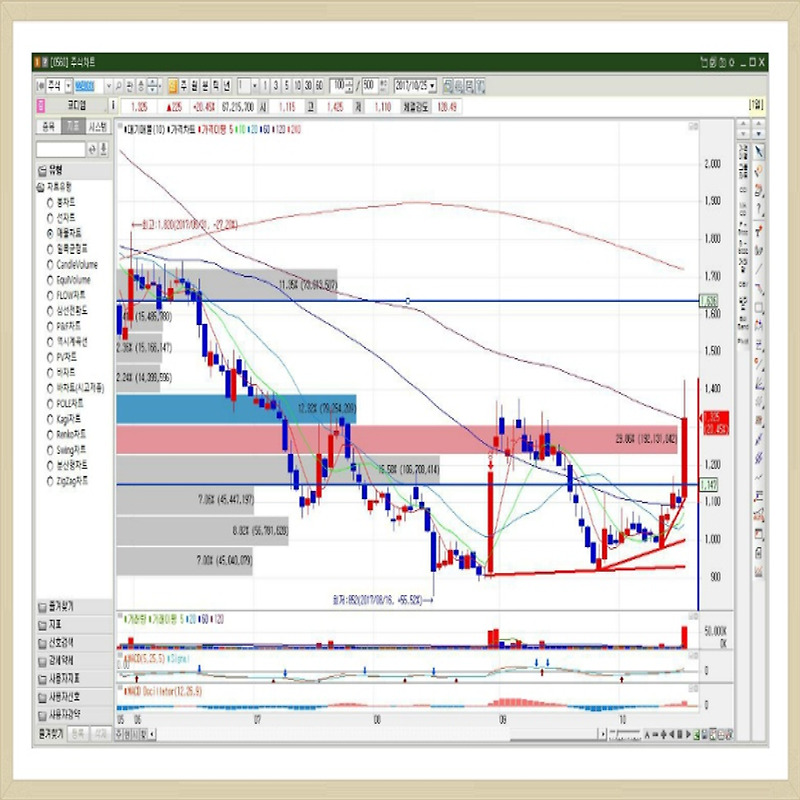The width and height of the screenshot is (800, 800).
Task: Select the 30 interval toolbar button
Action: [308, 86]
